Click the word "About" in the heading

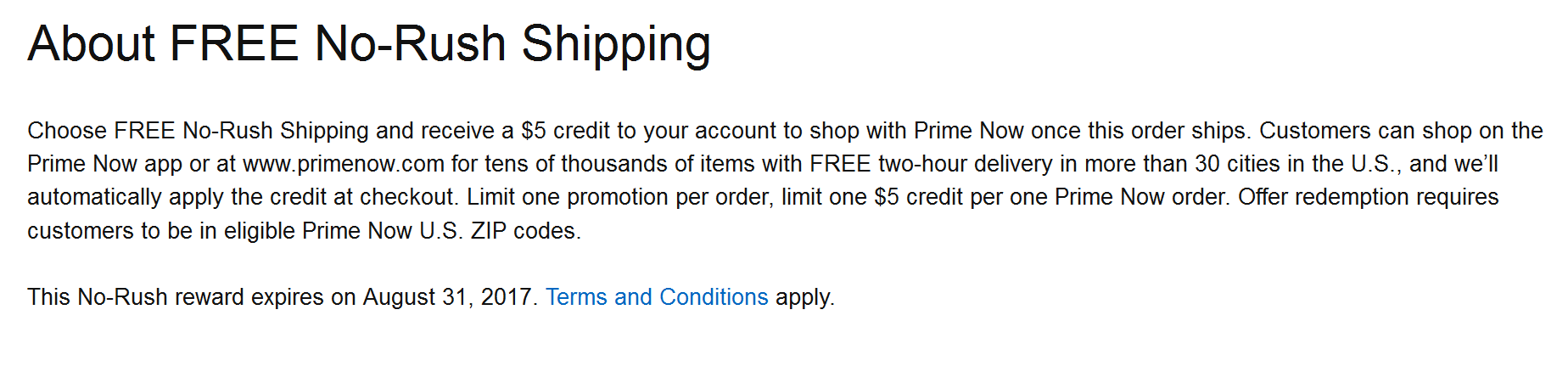click(x=92, y=44)
